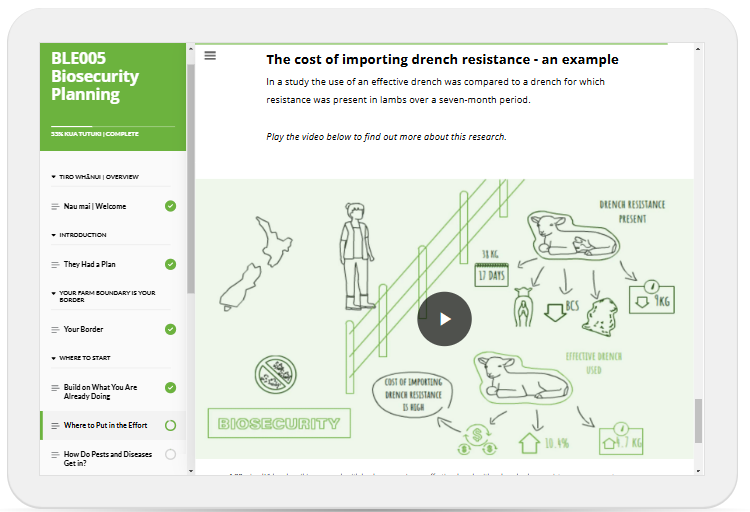Click the main content scroll down arrow

(x=698, y=471)
